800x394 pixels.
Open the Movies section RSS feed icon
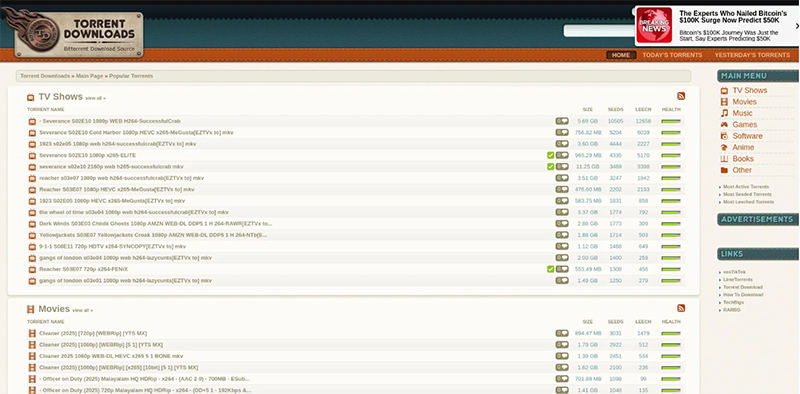coord(681,308)
